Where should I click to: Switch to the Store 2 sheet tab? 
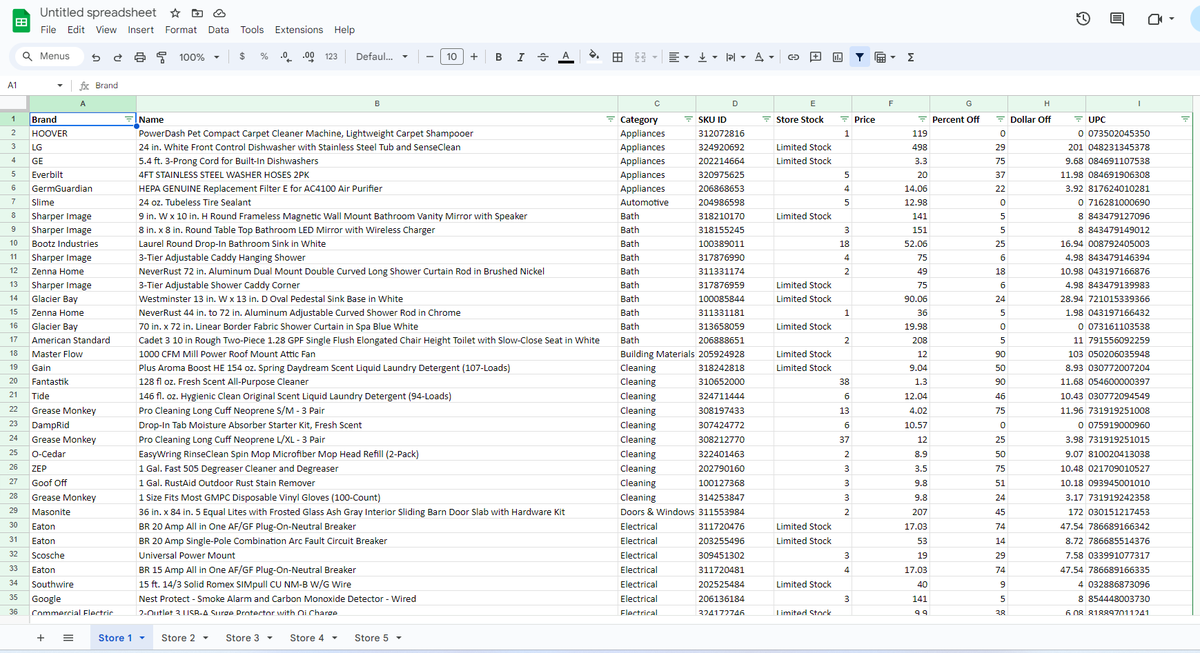pos(184,638)
